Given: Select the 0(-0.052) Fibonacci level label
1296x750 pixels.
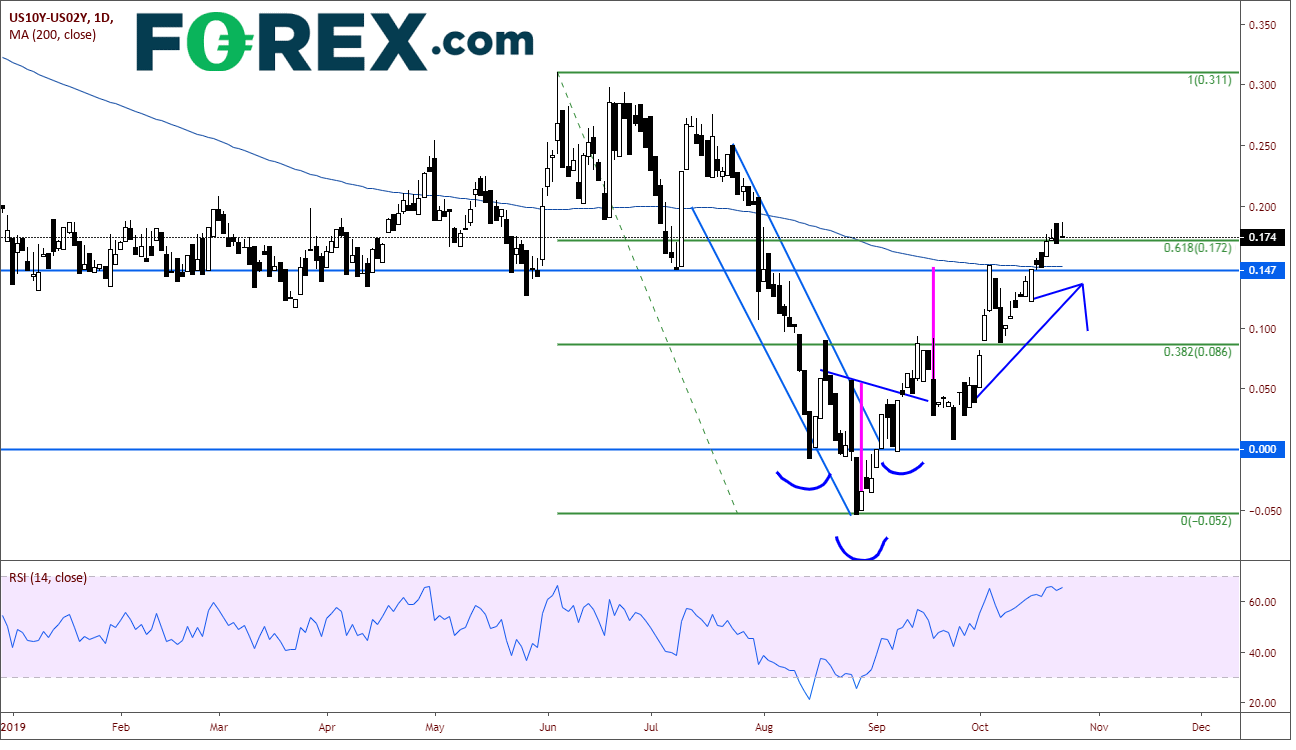Looking at the screenshot, I should coord(1206,521).
